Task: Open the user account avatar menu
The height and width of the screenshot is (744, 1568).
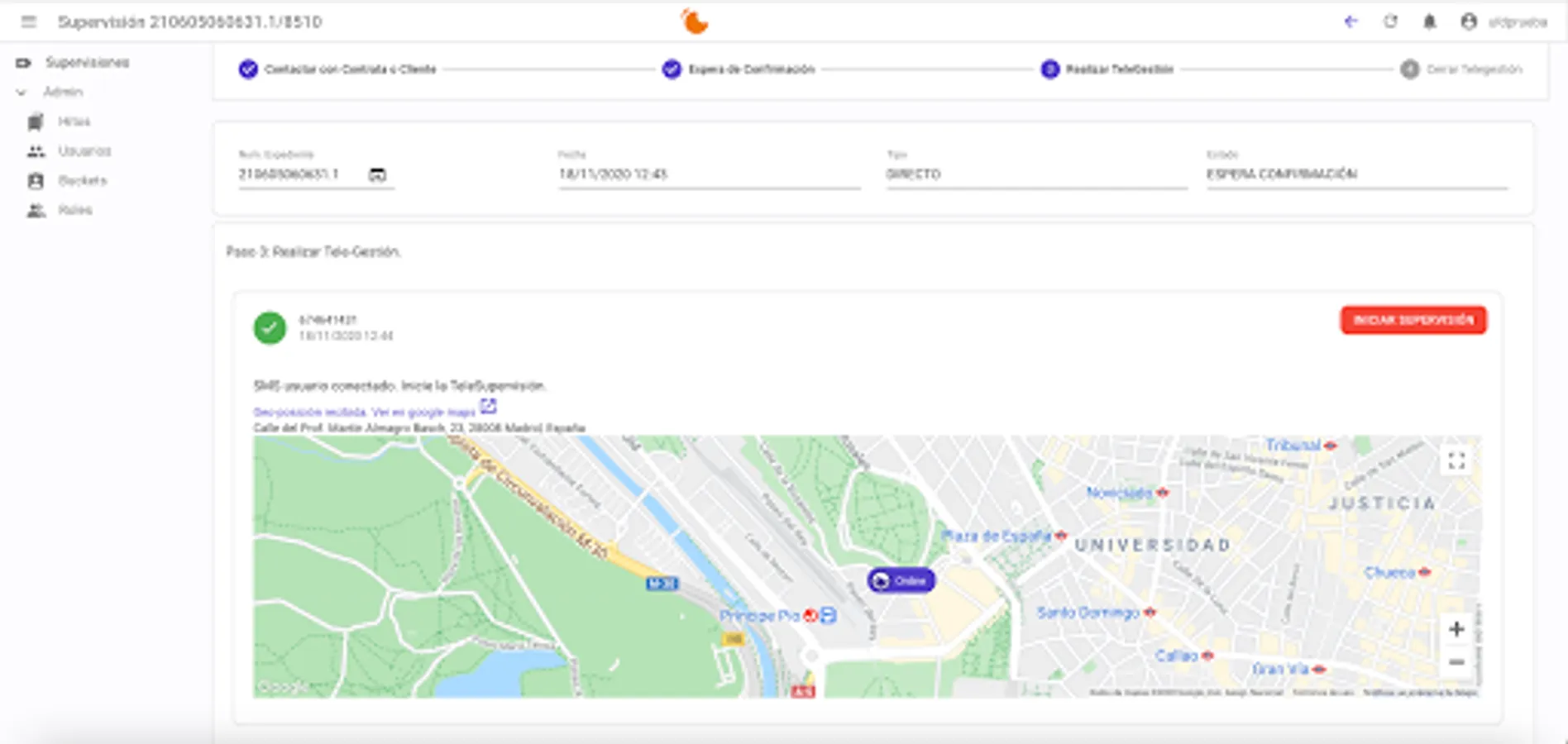Action: (1470, 22)
